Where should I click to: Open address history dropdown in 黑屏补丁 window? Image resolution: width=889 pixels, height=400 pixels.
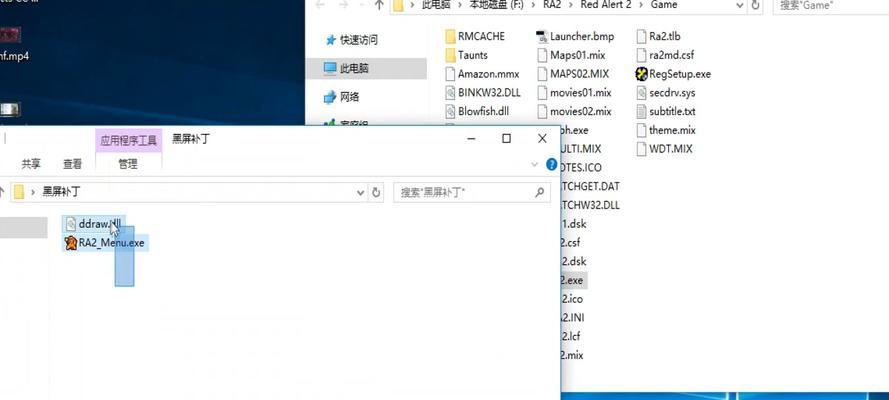coord(361,193)
